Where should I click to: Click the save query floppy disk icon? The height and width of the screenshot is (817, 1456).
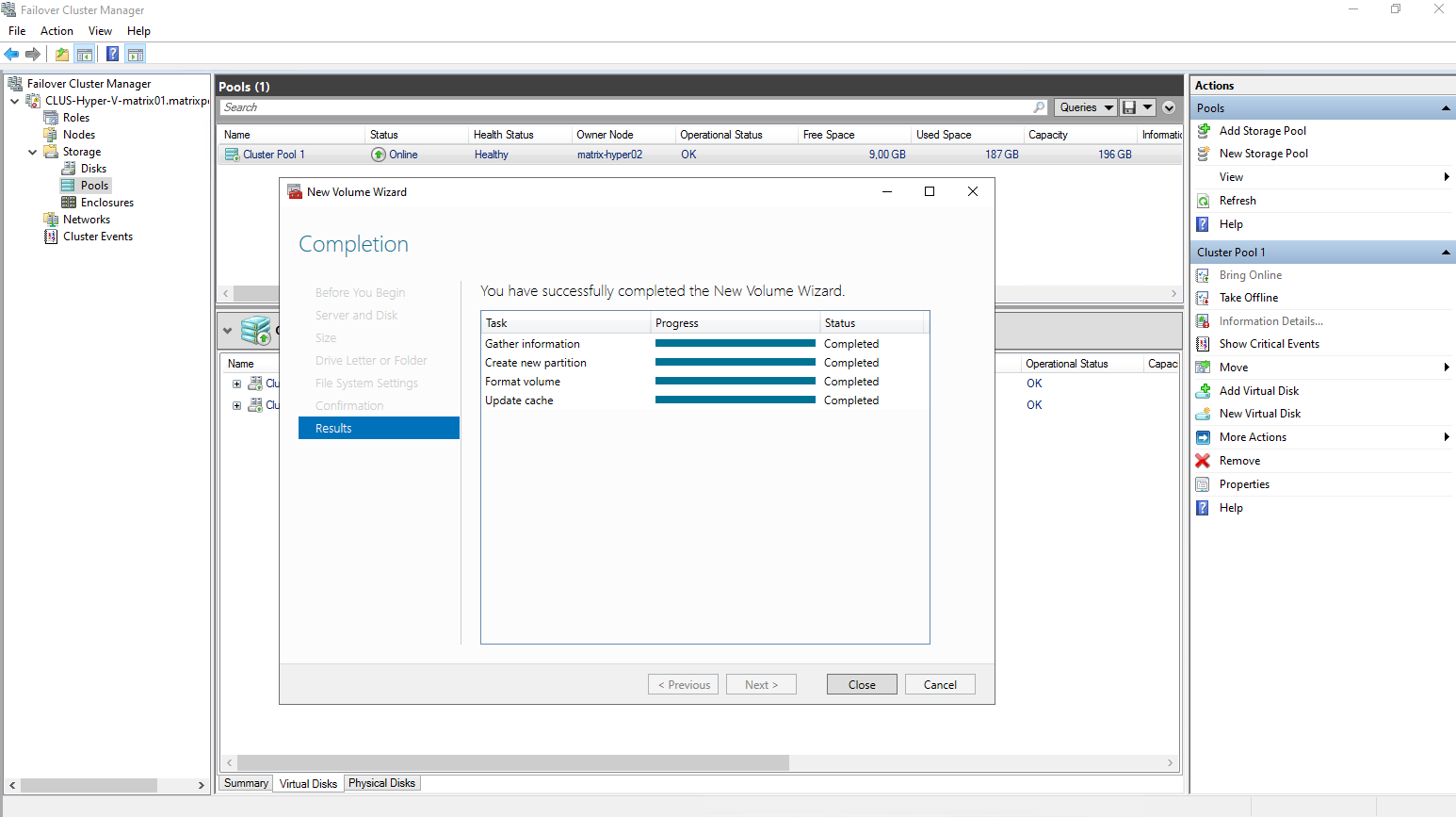click(1129, 107)
